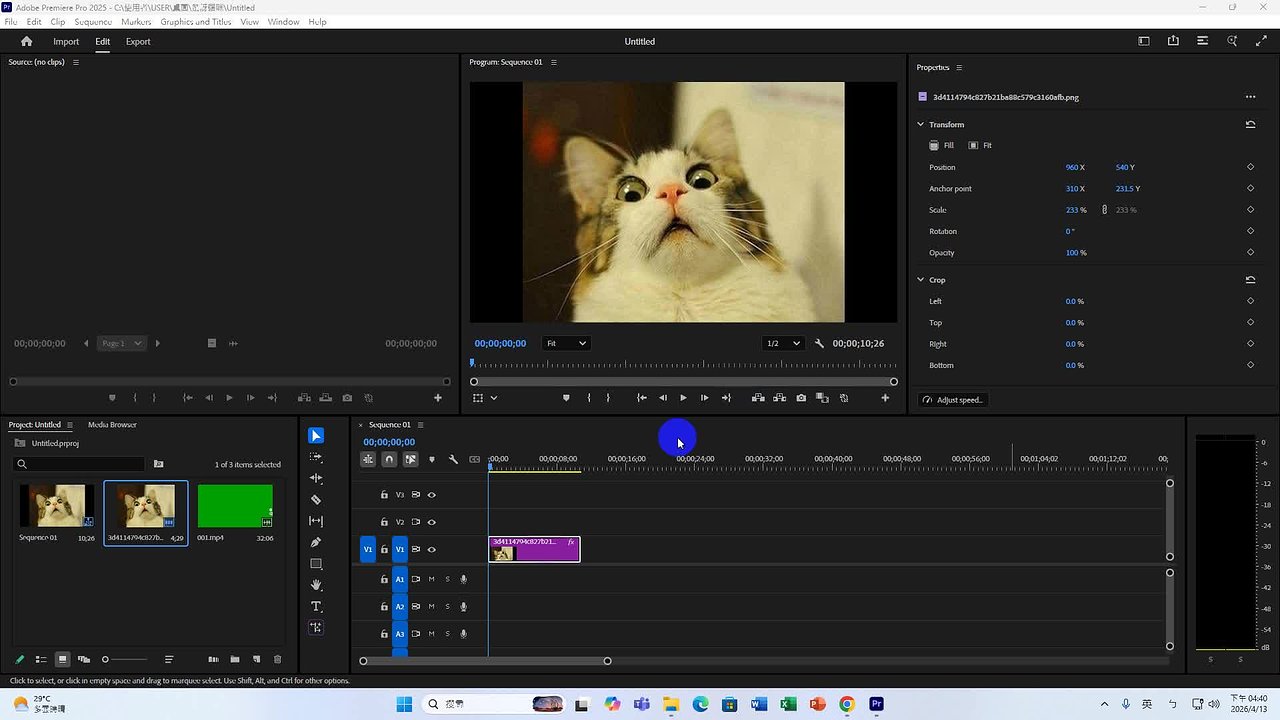The height and width of the screenshot is (720, 1280).
Task: Select the Razor tool
Action: coord(316,499)
